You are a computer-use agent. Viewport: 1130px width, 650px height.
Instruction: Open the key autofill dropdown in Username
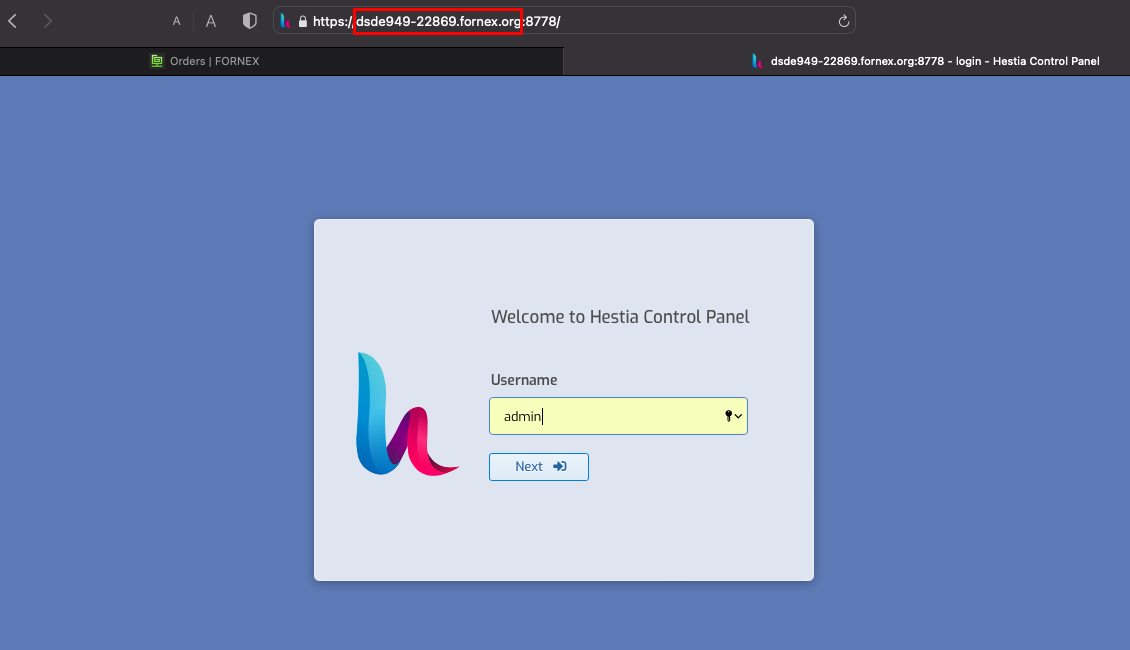(x=733, y=416)
